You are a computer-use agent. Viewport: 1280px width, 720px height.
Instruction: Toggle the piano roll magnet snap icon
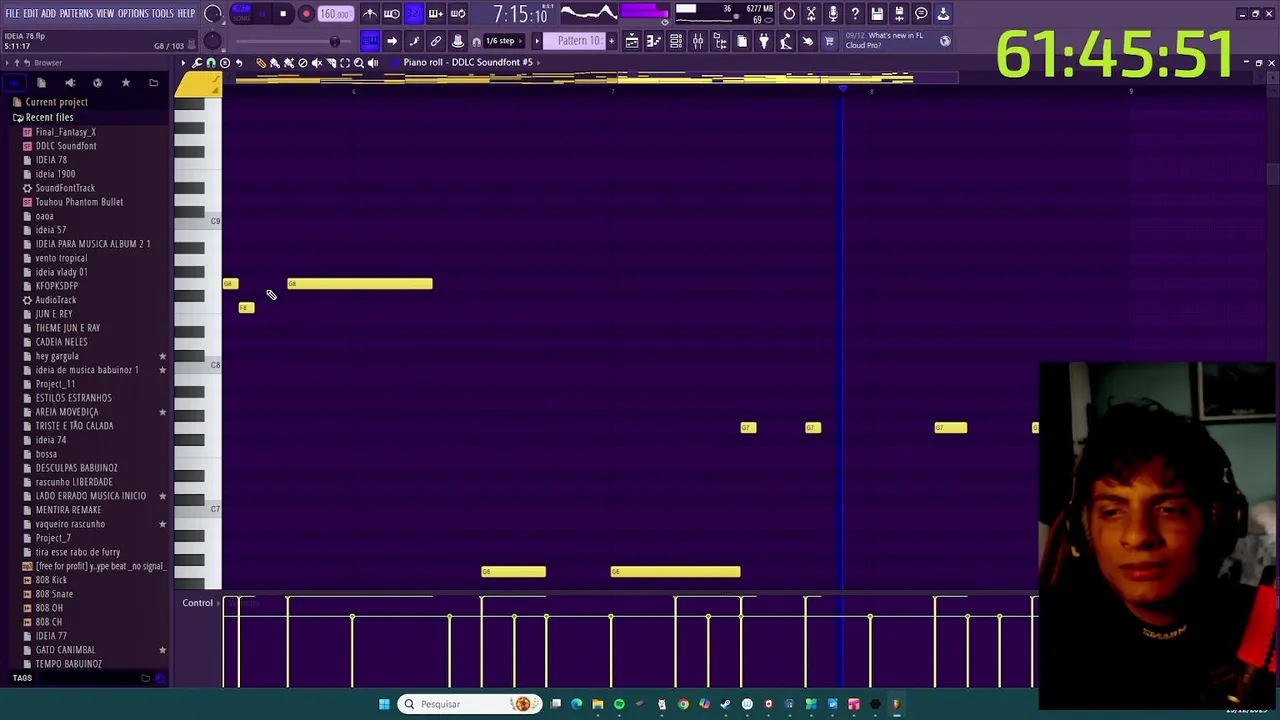click(x=211, y=63)
